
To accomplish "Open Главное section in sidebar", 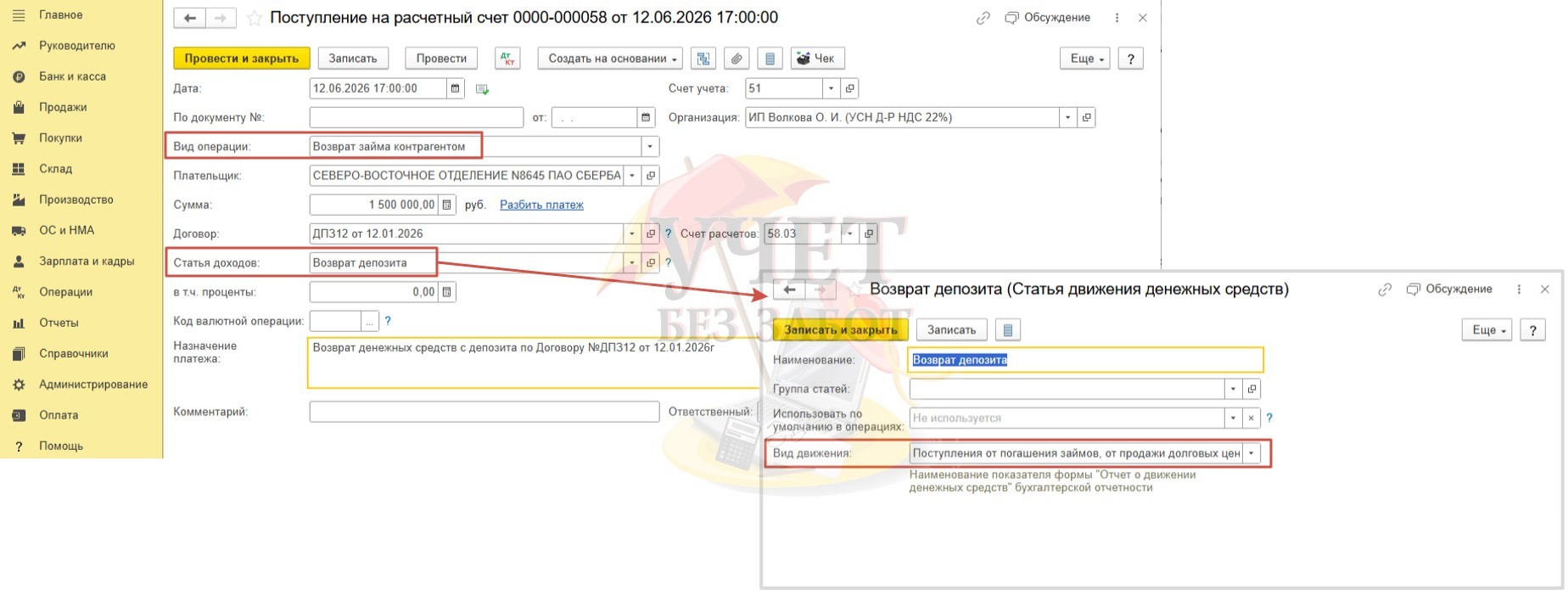I will click(x=60, y=14).
